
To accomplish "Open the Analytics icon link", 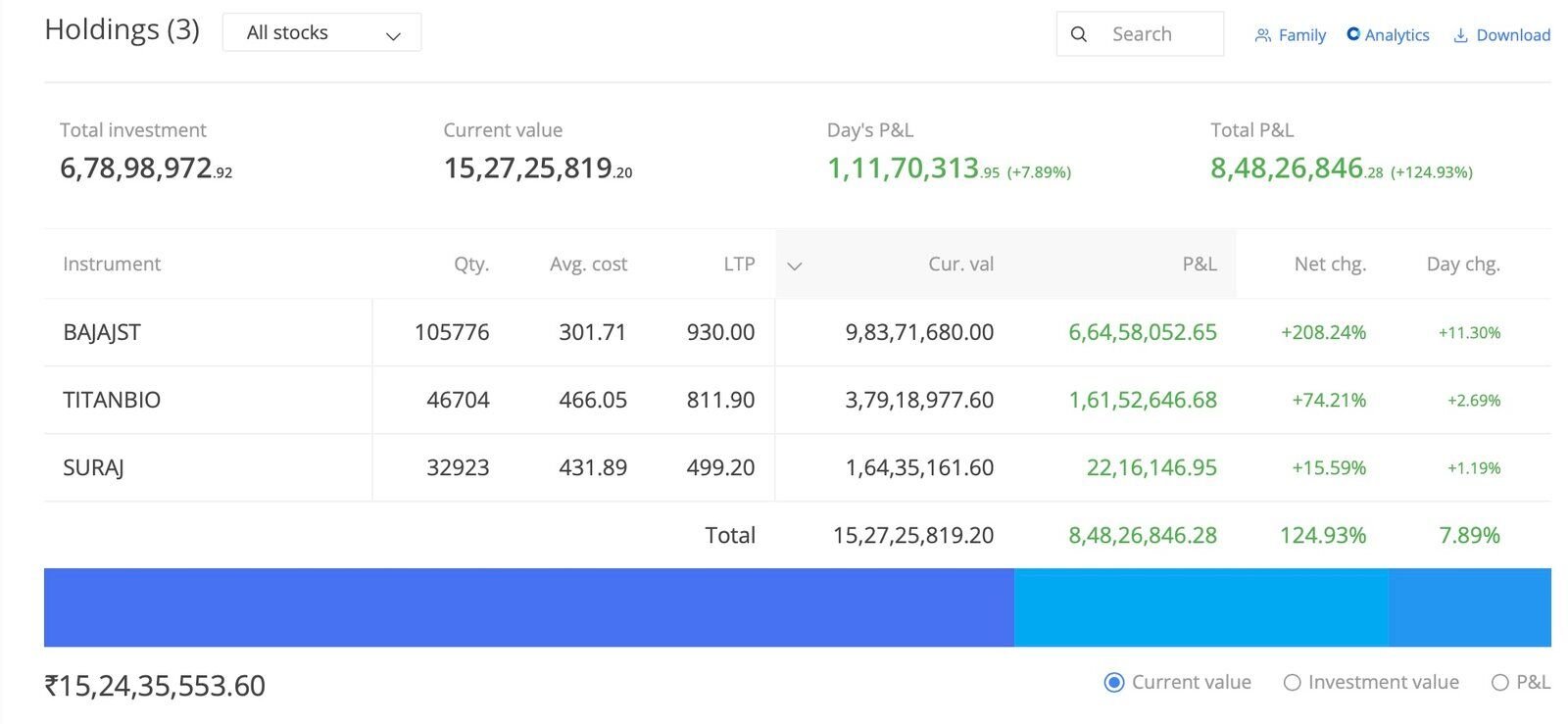I will click(1353, 34).
